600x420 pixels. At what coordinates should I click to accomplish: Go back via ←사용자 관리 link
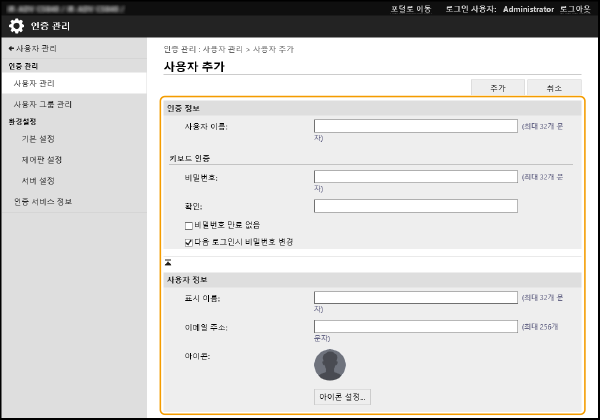pyautogui.click(x=32, y=48)
